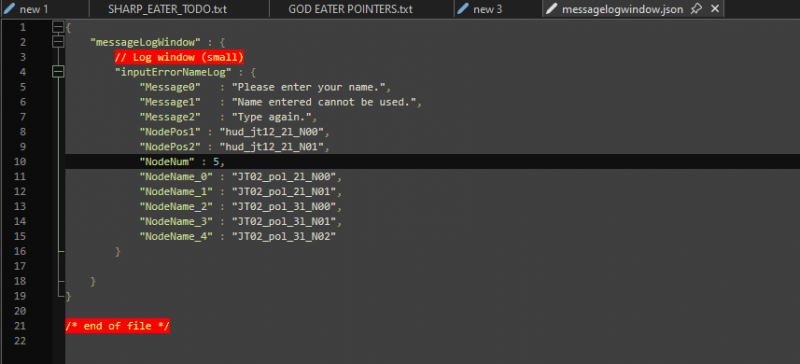Click the "JT02_pol_3l_N01" value
Screen dimensions: 800x364
(284, 222)
